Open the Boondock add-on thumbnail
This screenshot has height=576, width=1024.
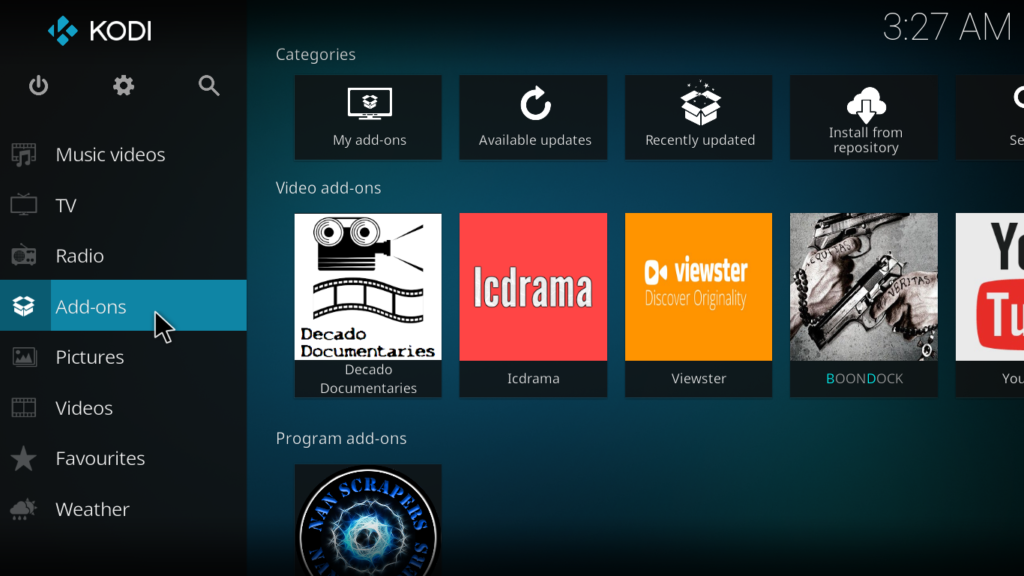(x=864, y=287)
